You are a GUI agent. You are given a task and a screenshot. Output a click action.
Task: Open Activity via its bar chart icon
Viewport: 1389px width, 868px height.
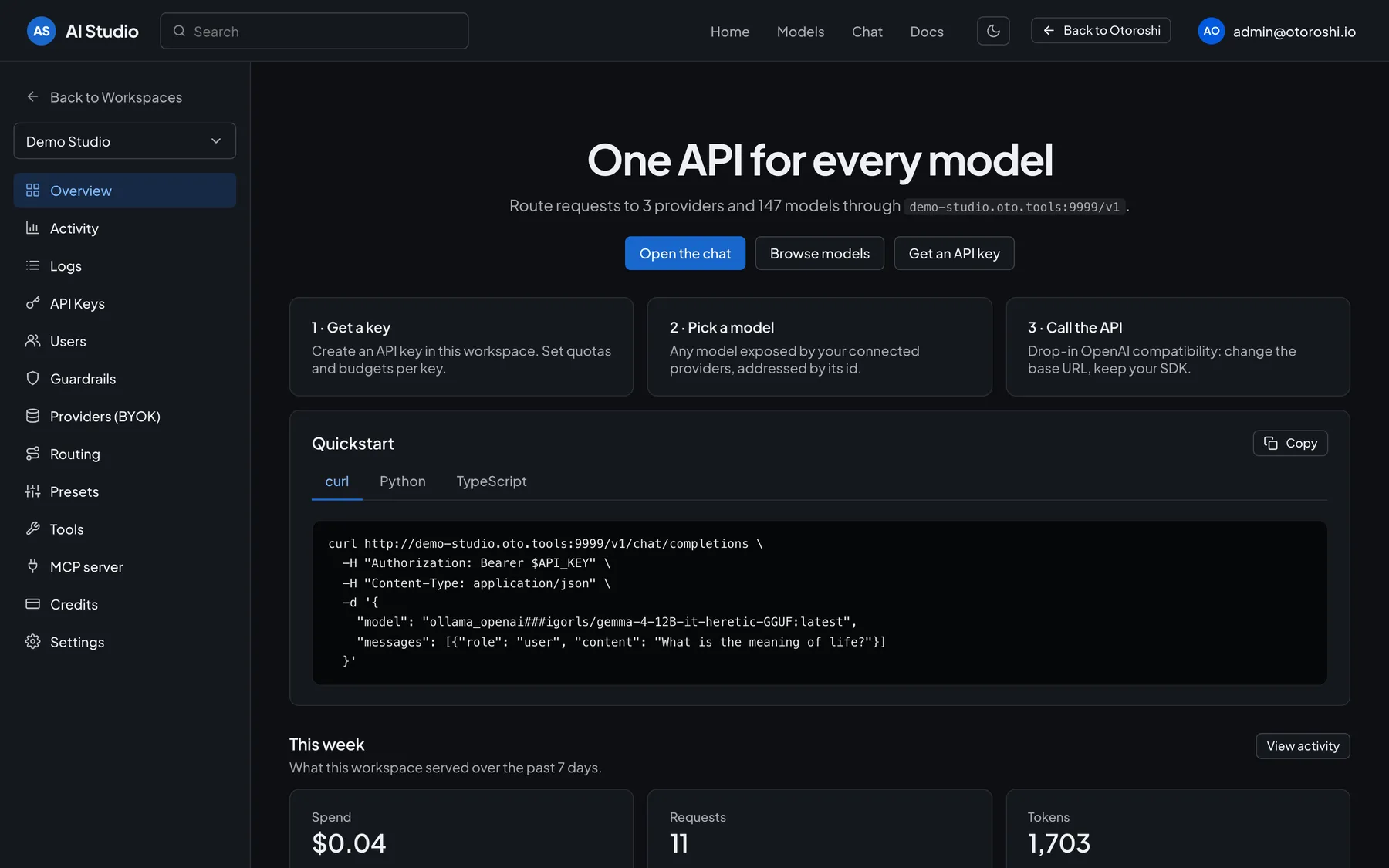coord(32,228)
